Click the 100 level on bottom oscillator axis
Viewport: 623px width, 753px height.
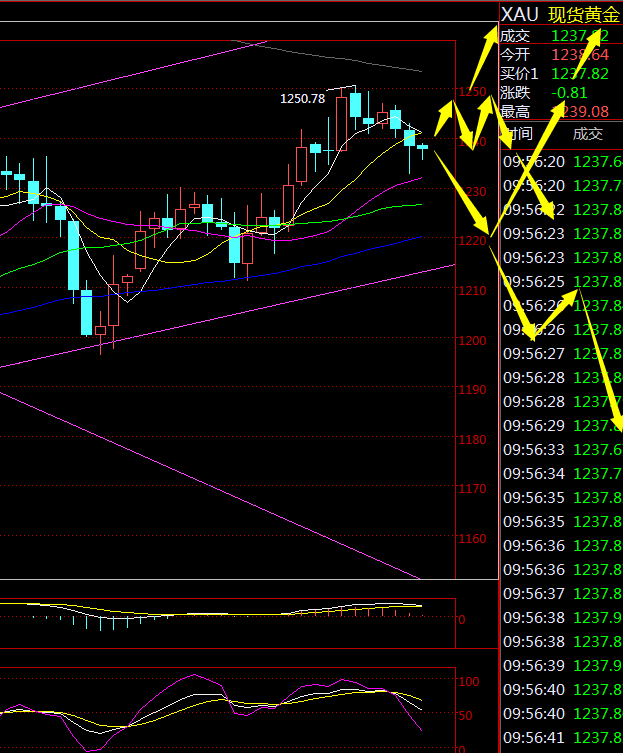[468, 681]
